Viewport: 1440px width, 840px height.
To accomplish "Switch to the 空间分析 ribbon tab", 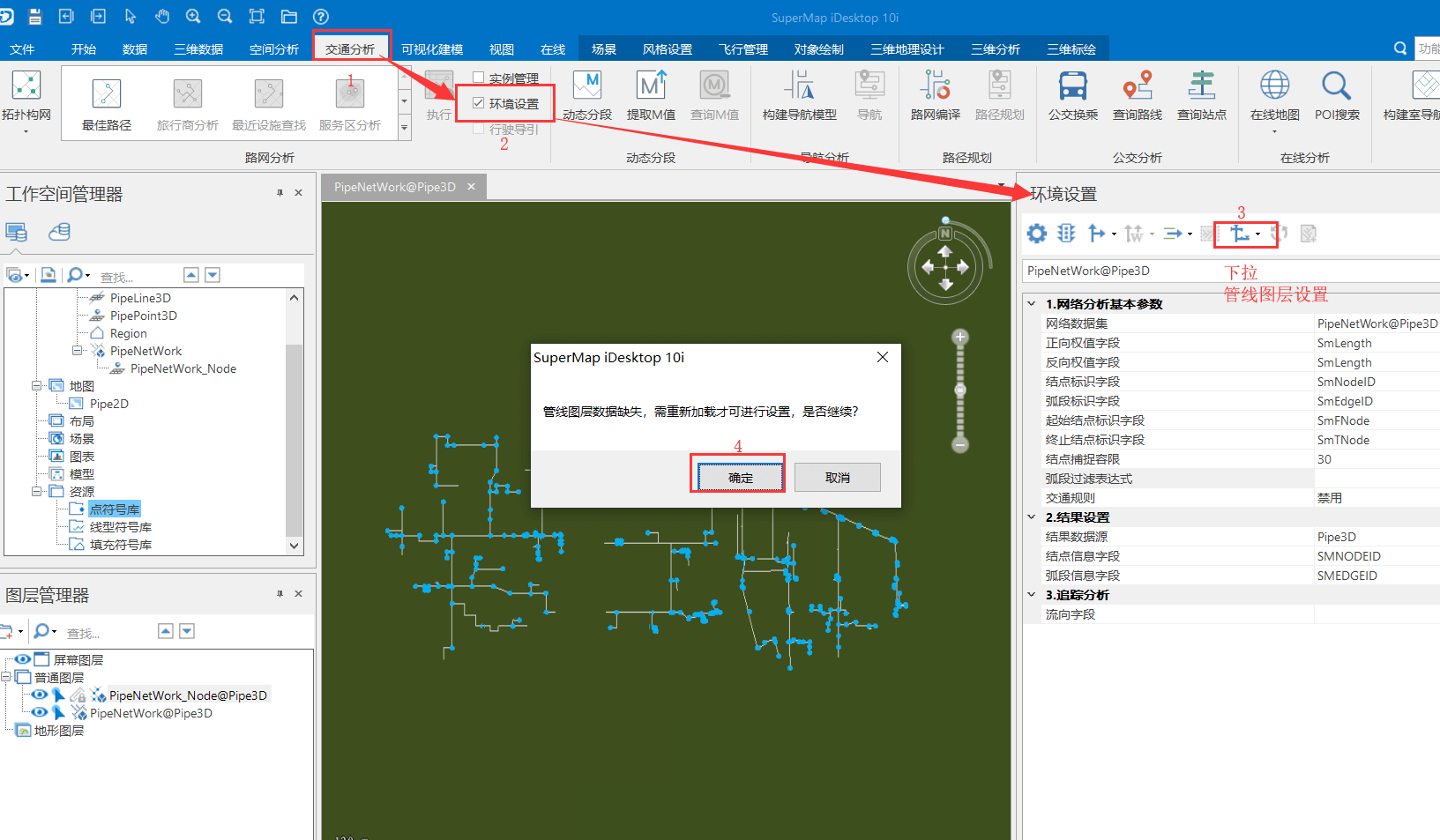I will [274, 49].
